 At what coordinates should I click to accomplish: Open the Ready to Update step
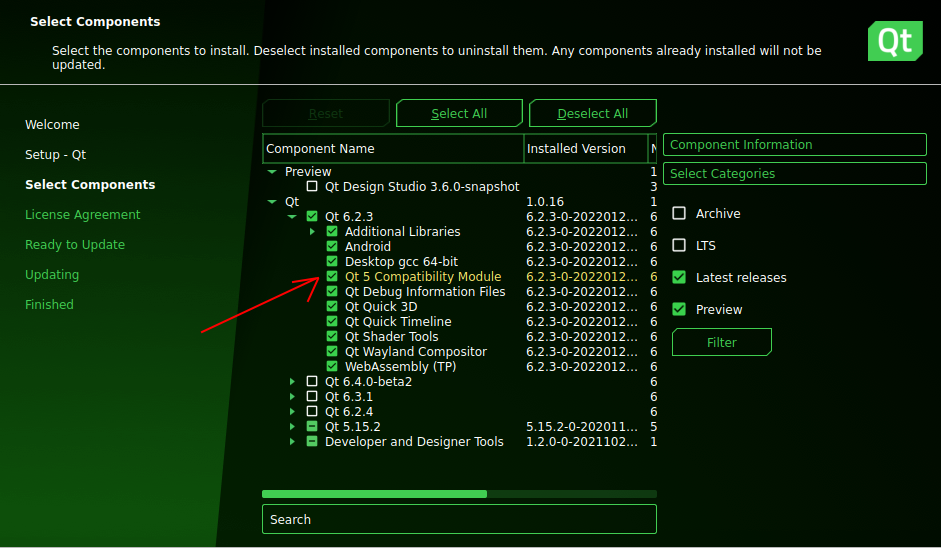[x=75, y=244]
